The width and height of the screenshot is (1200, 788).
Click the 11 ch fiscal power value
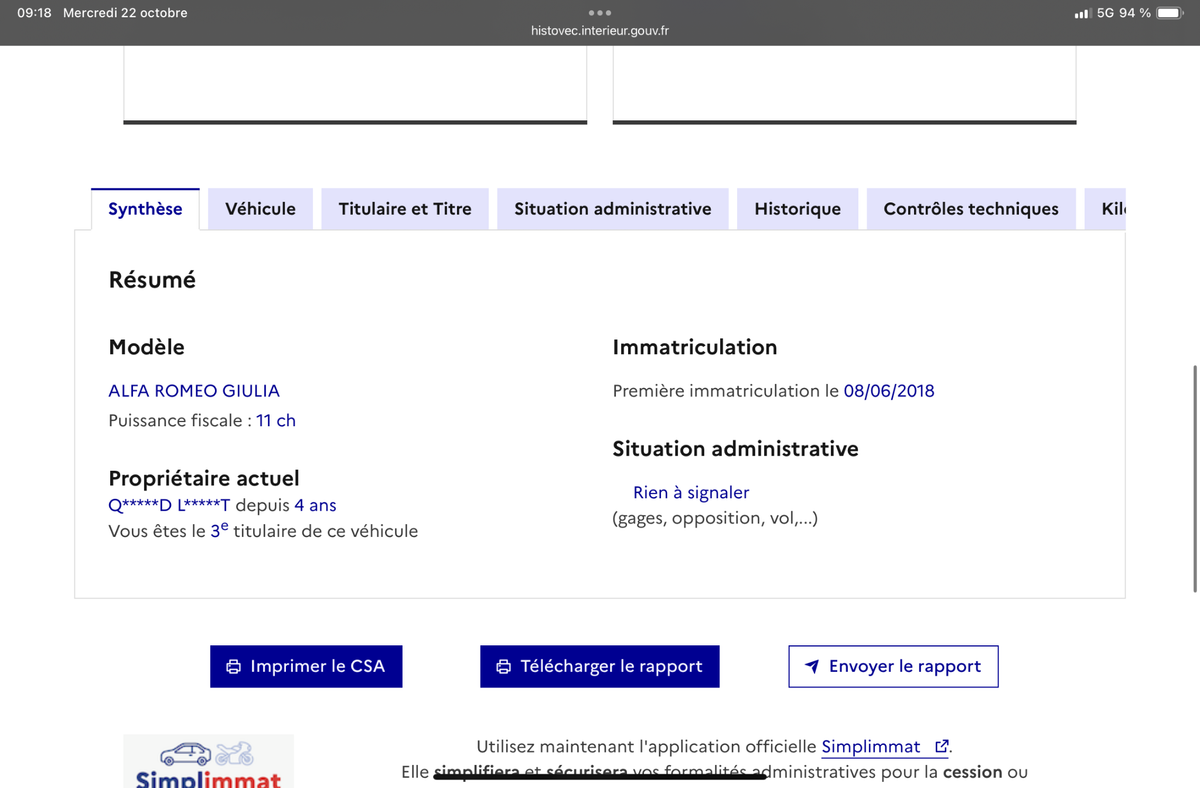pyautogui.click(x=276, y=421)
